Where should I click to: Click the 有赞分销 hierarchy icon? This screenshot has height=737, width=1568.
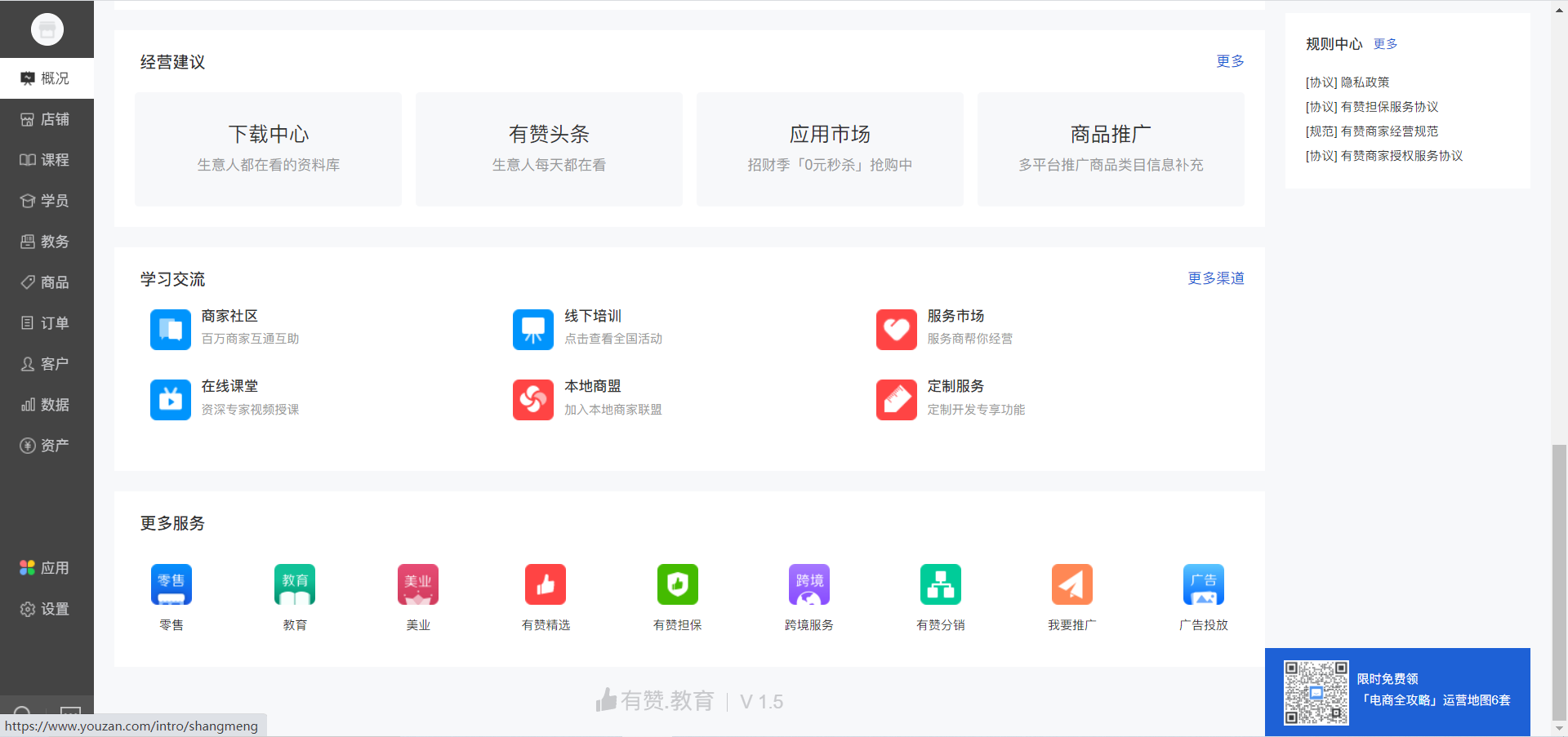point(941,584)
